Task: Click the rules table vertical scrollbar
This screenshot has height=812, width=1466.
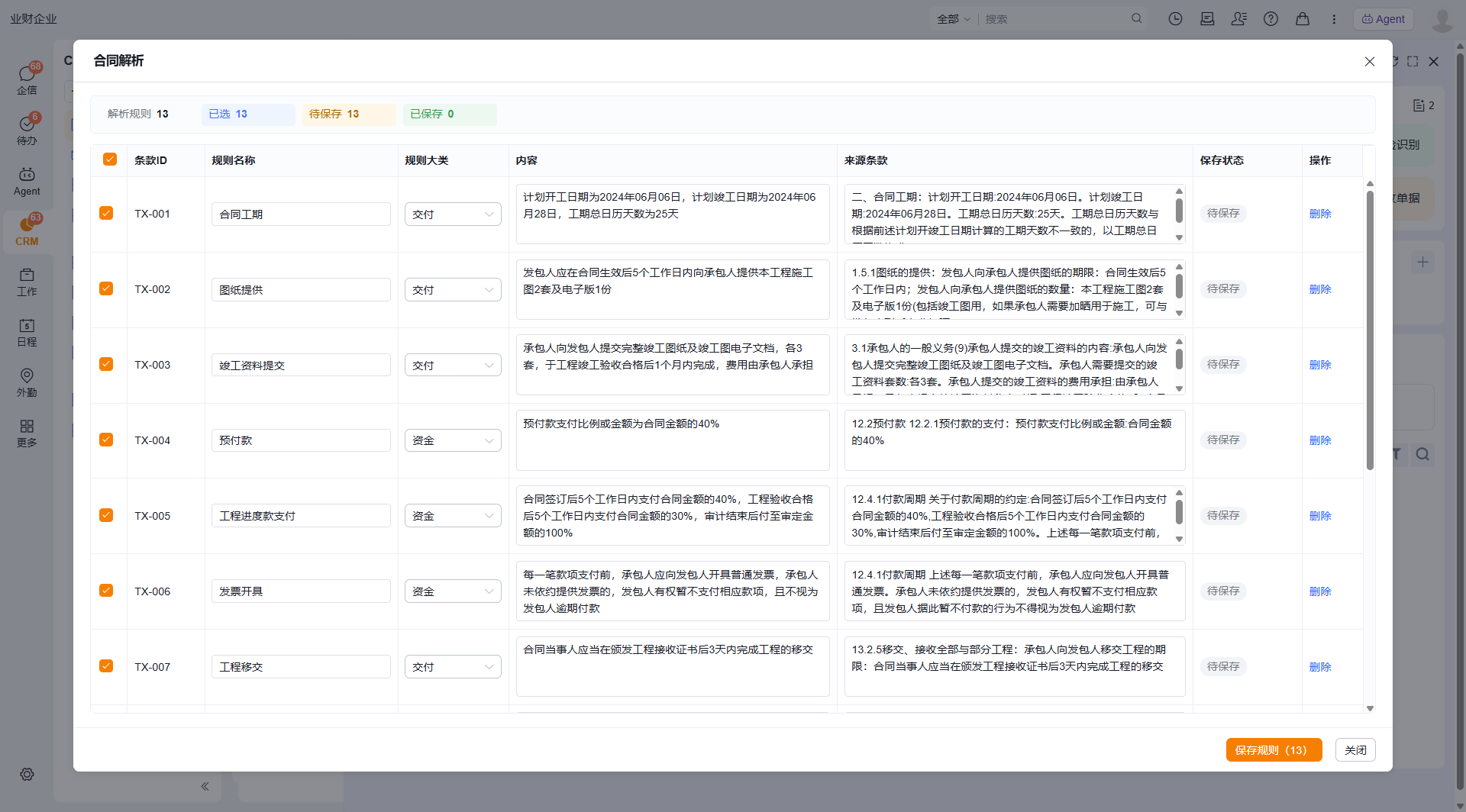Action: pyautogui.click(x=1370, y=330)
